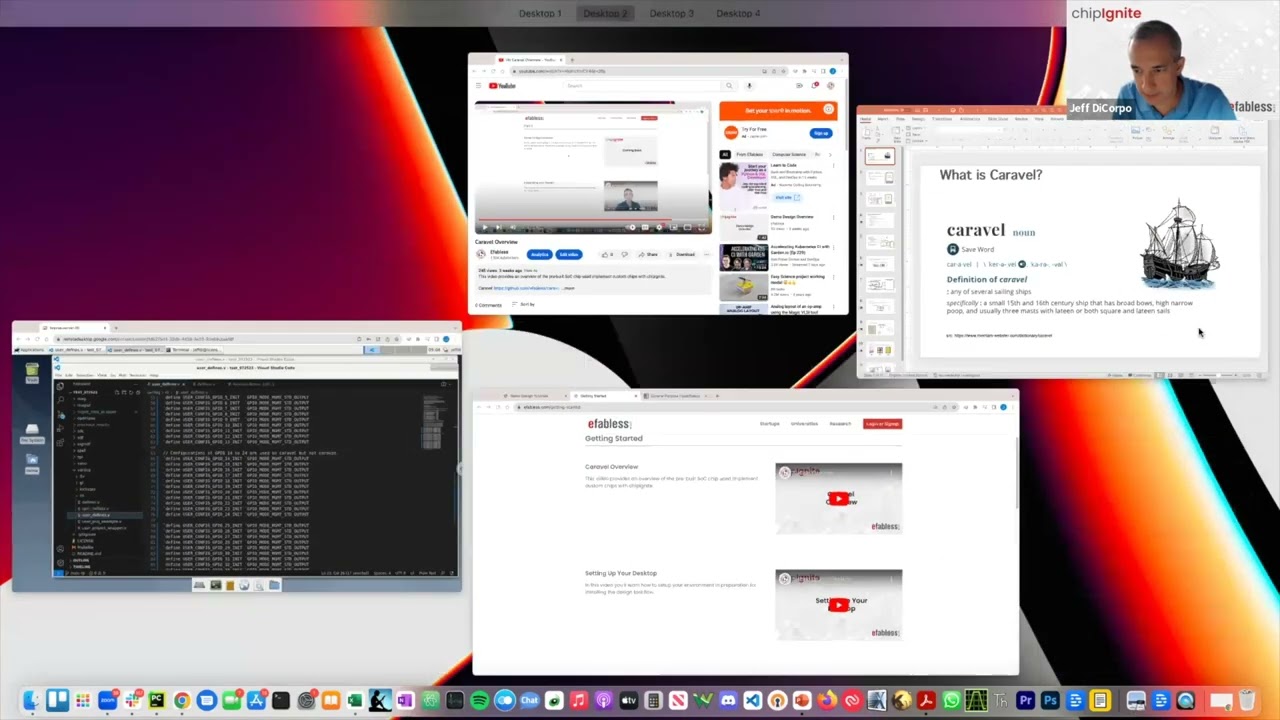1280x720 pixels.
Task: Play the Caravel Overview embed on efabless page
Action: (838, 498)
